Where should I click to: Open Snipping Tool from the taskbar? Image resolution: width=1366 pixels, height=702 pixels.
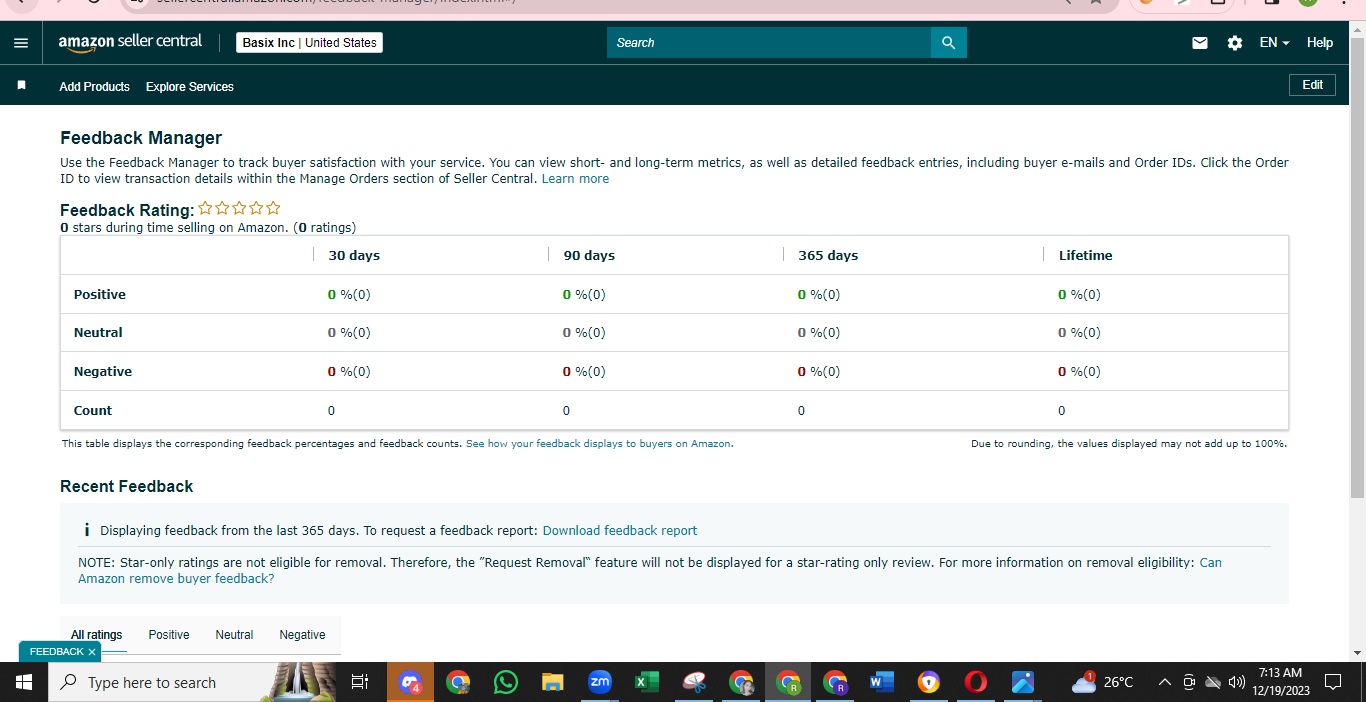694,682
